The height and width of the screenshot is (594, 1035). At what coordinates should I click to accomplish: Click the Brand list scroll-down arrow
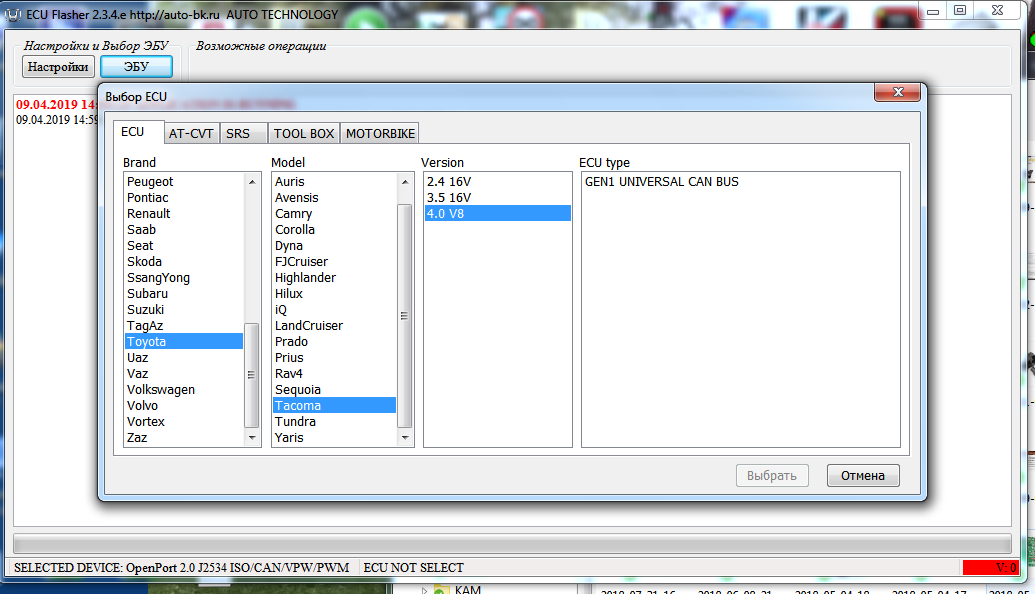click(x=251, y=438)
